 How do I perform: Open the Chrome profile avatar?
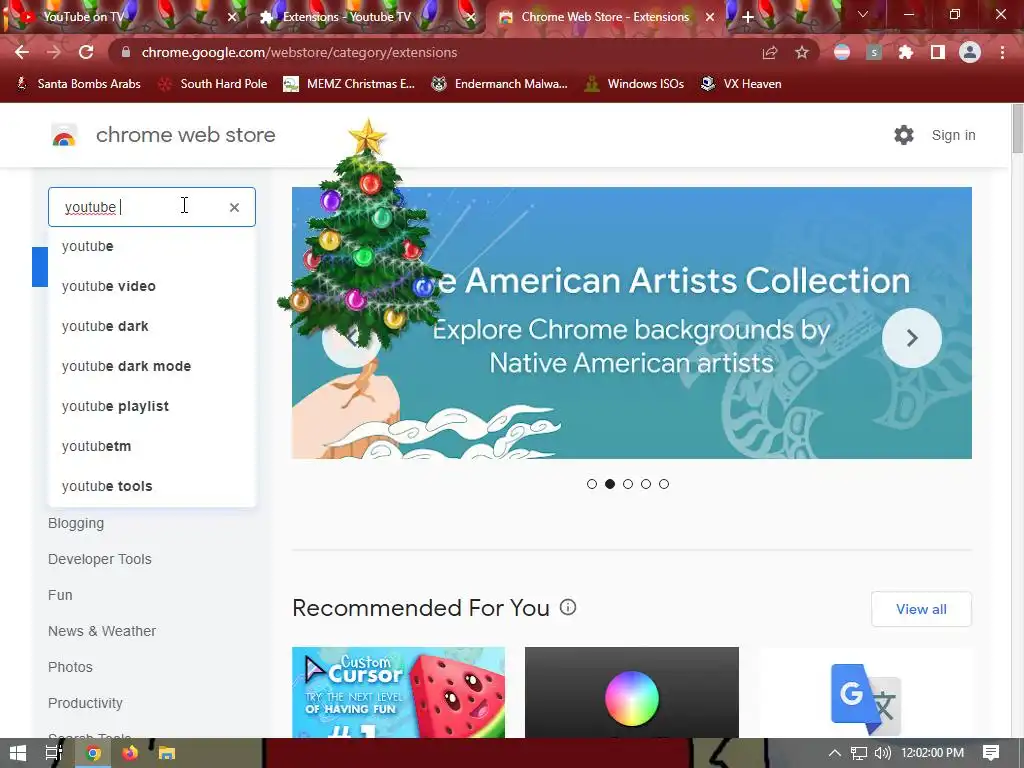pyautogui.click(x=970, y=52)
